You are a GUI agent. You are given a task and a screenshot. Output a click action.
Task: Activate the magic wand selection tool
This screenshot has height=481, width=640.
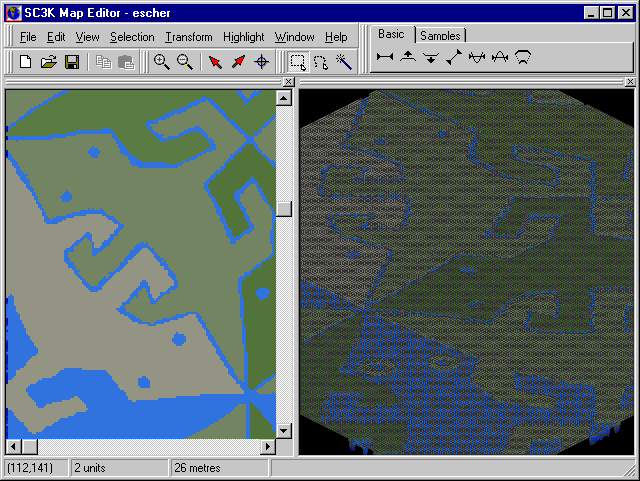tap(344, 62)
